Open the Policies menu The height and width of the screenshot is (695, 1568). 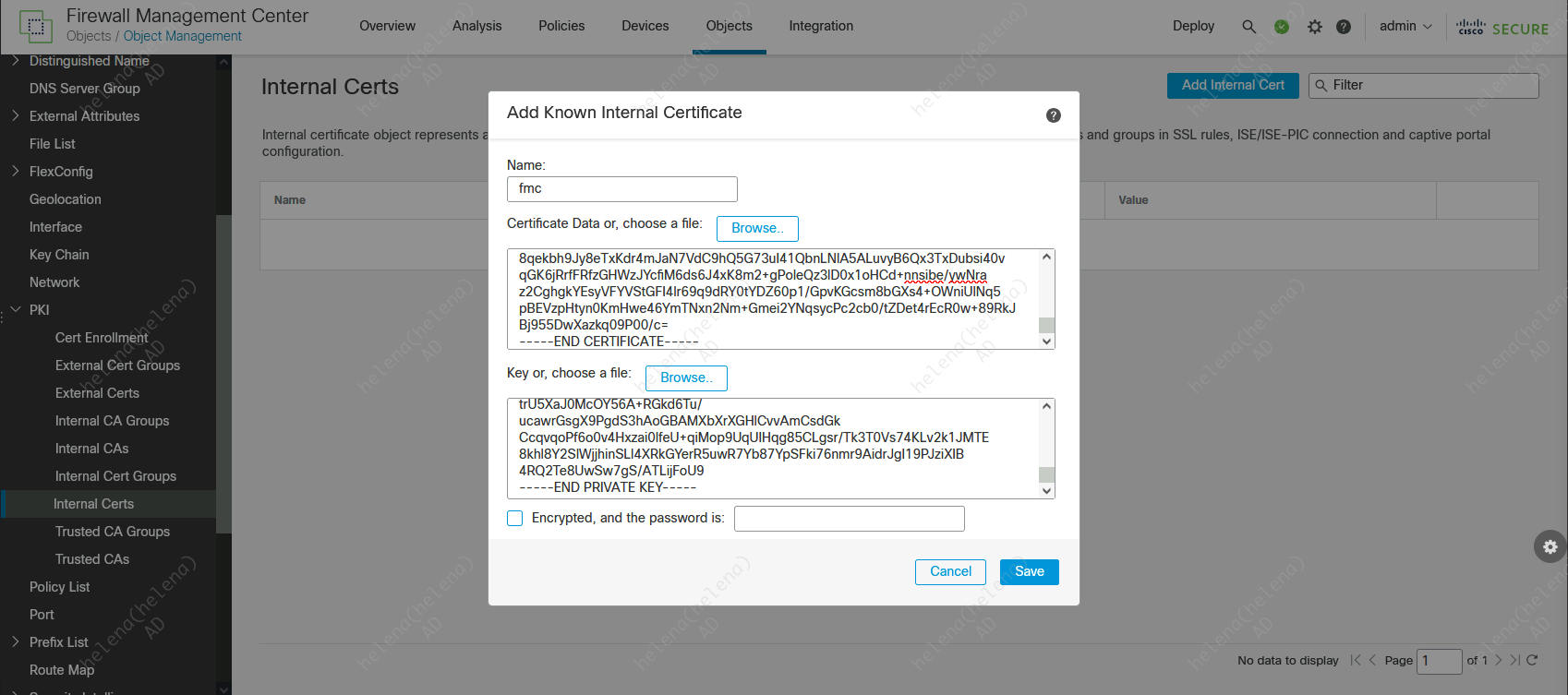point(561,26)
